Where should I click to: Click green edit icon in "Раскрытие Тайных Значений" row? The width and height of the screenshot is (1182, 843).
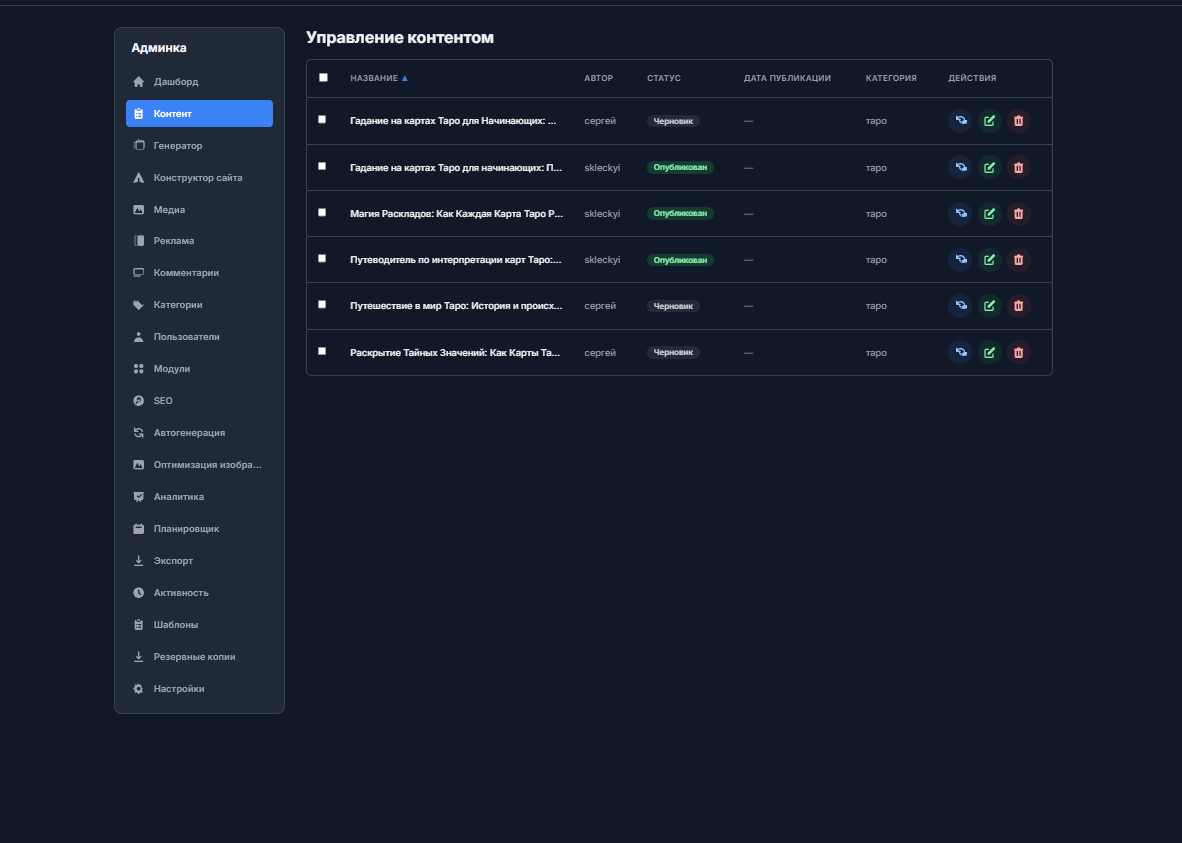point(989,352)
